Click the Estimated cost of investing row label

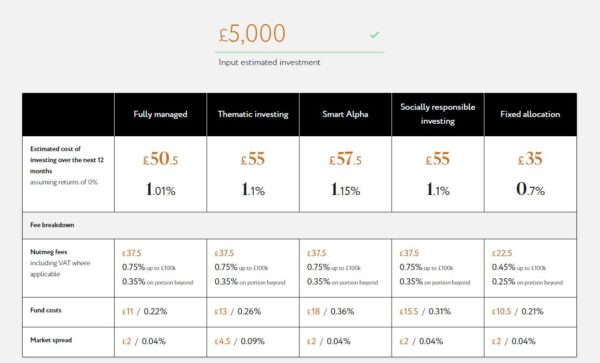(67, 160)
